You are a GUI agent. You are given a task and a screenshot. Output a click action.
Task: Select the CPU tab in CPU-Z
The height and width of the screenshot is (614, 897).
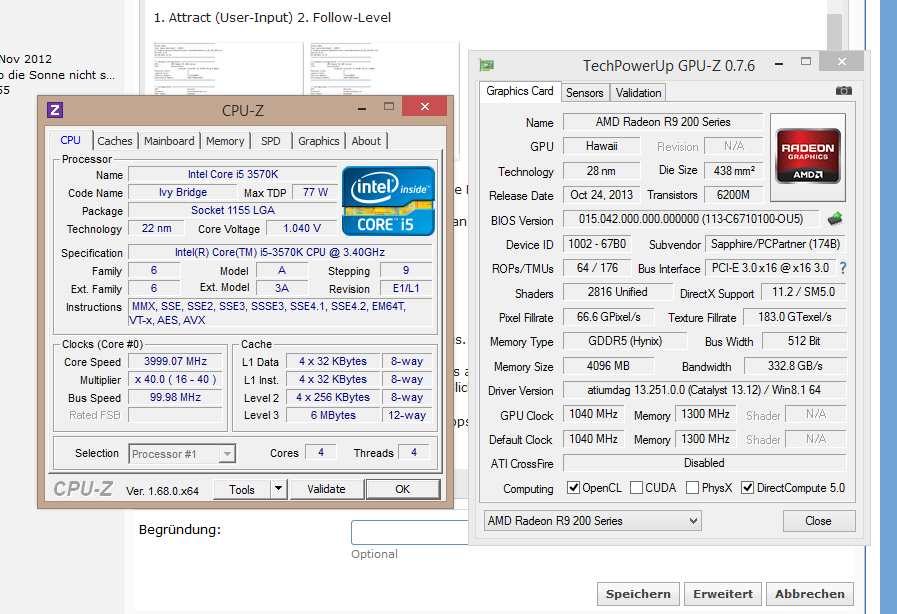pyautogui.click(x=70, y=140)
